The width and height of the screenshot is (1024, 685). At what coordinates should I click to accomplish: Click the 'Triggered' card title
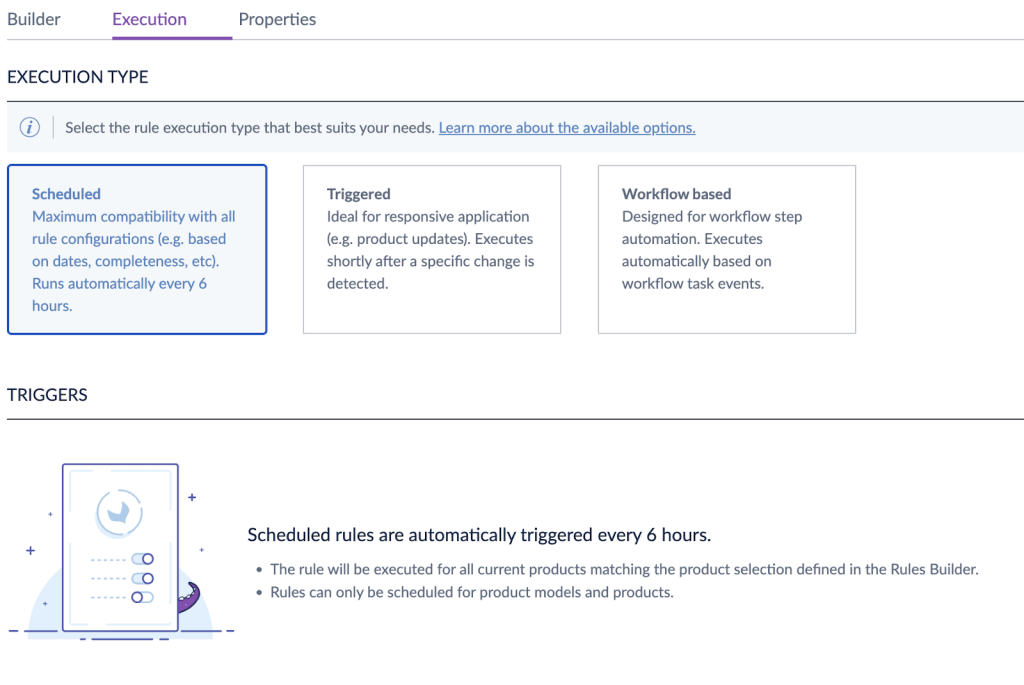358,194
